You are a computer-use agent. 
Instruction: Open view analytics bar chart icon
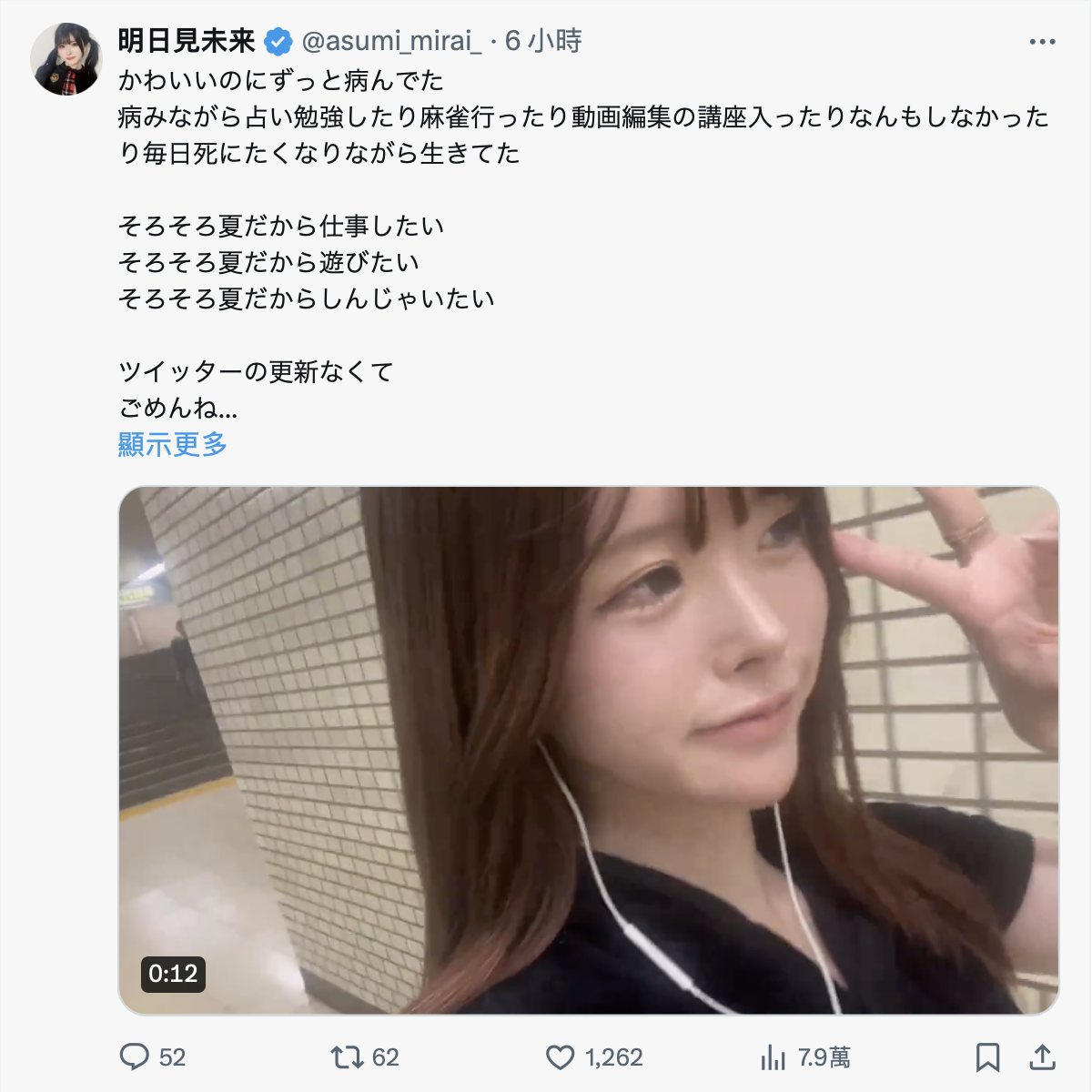pyautogui.click(x=773, y=1057)
